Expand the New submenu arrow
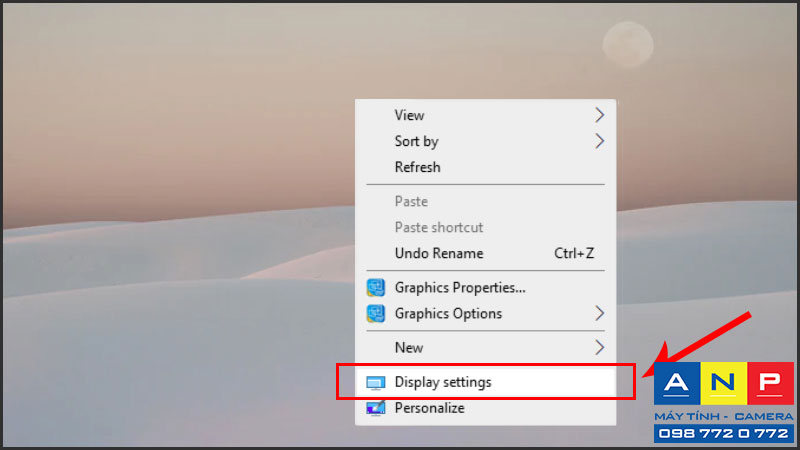 [x=599, y=347]
